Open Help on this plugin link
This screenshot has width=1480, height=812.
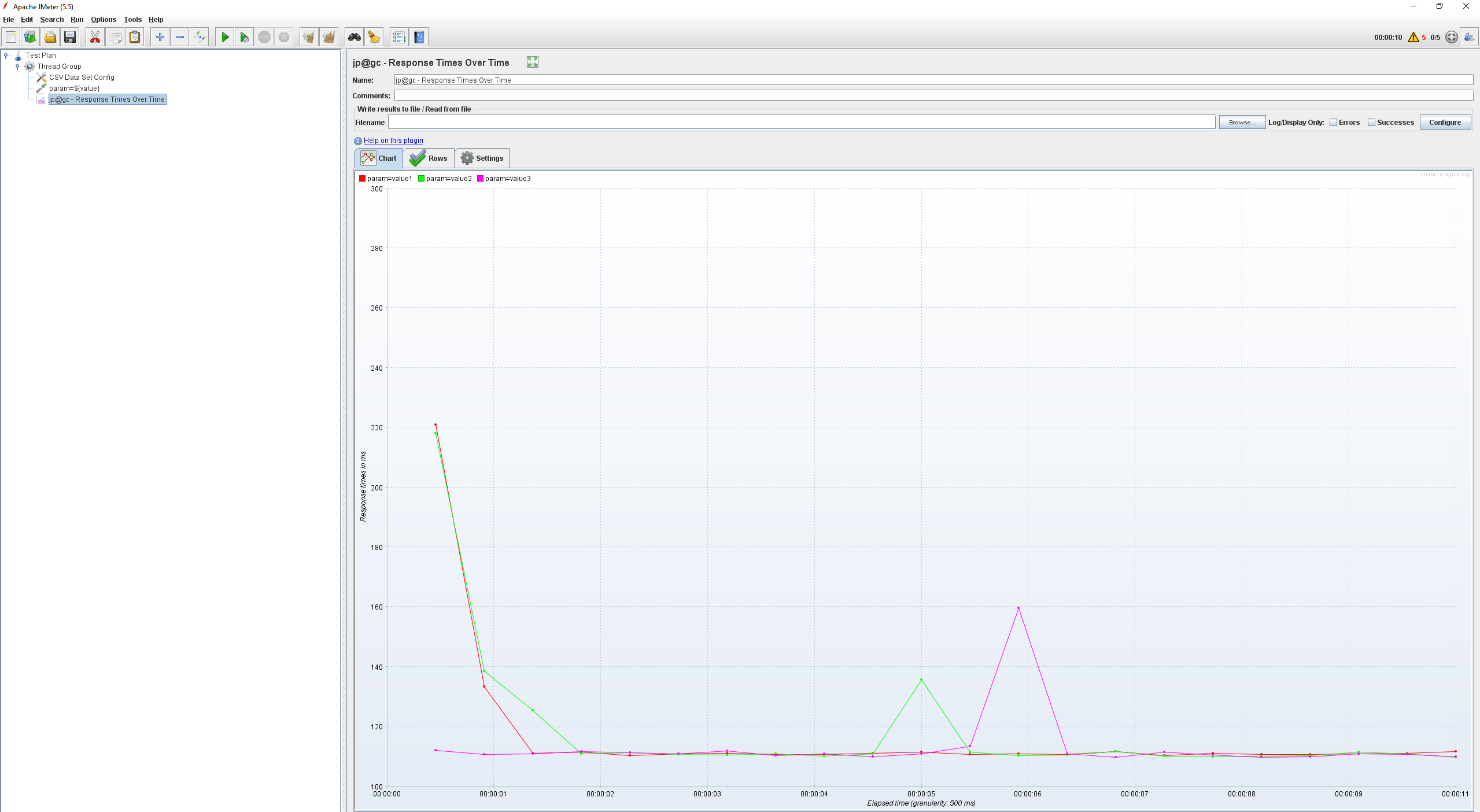point(393,141)
